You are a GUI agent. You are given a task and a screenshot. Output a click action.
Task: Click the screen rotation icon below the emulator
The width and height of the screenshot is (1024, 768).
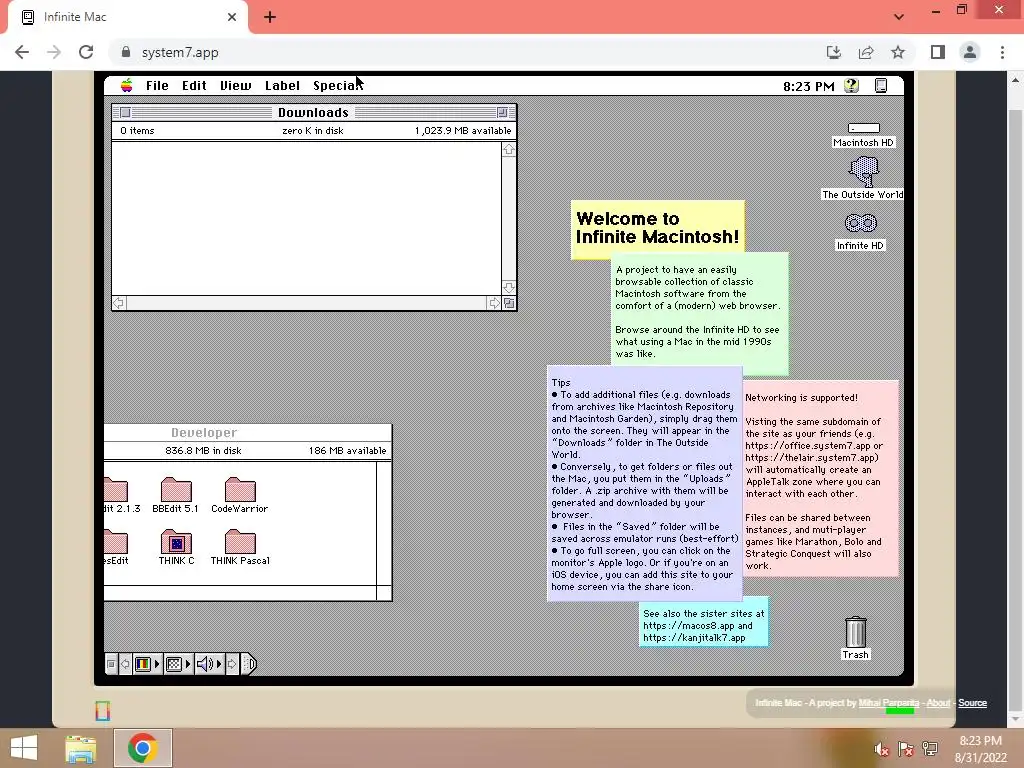pos(103,711)
